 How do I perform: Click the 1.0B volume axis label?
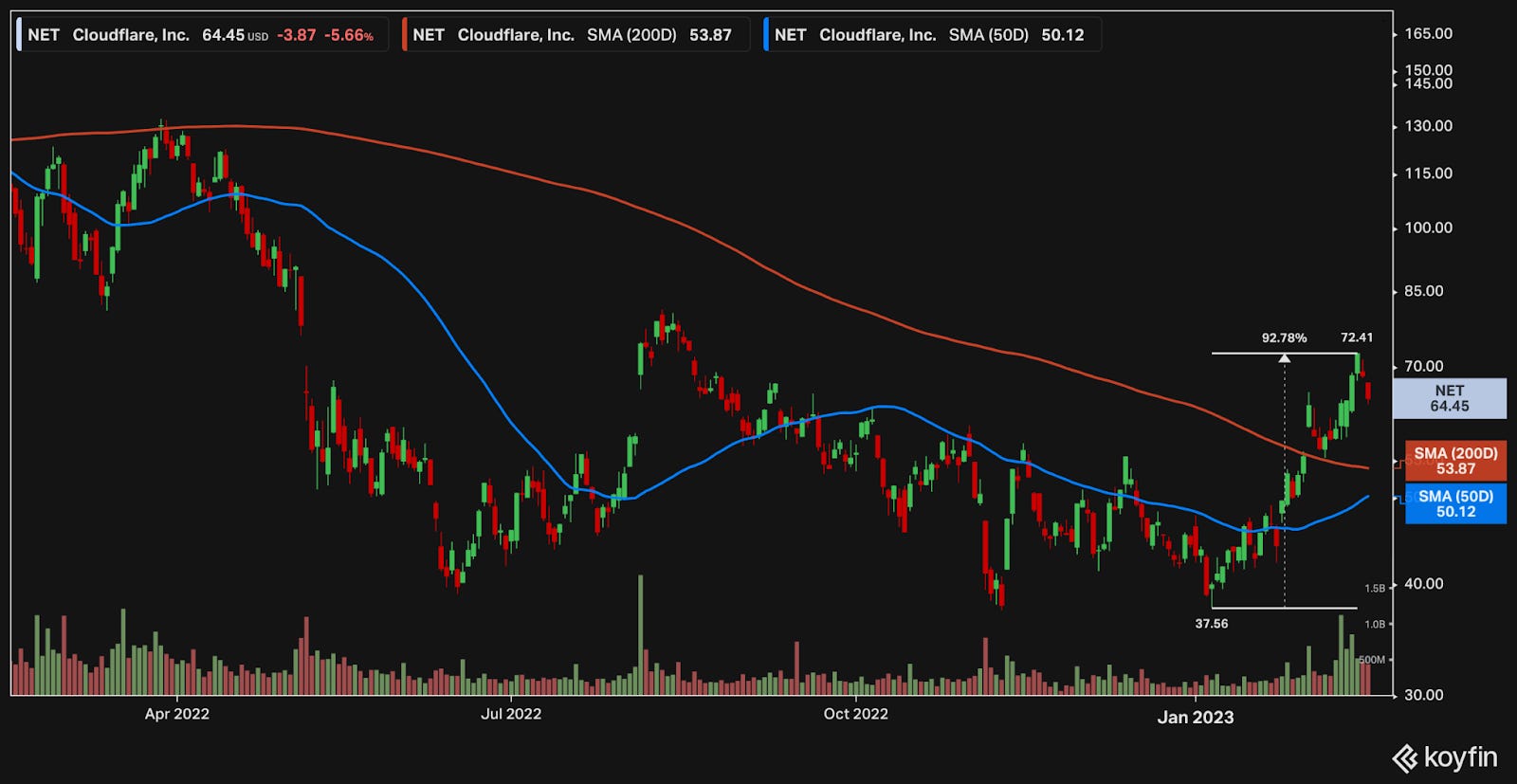1375,624
